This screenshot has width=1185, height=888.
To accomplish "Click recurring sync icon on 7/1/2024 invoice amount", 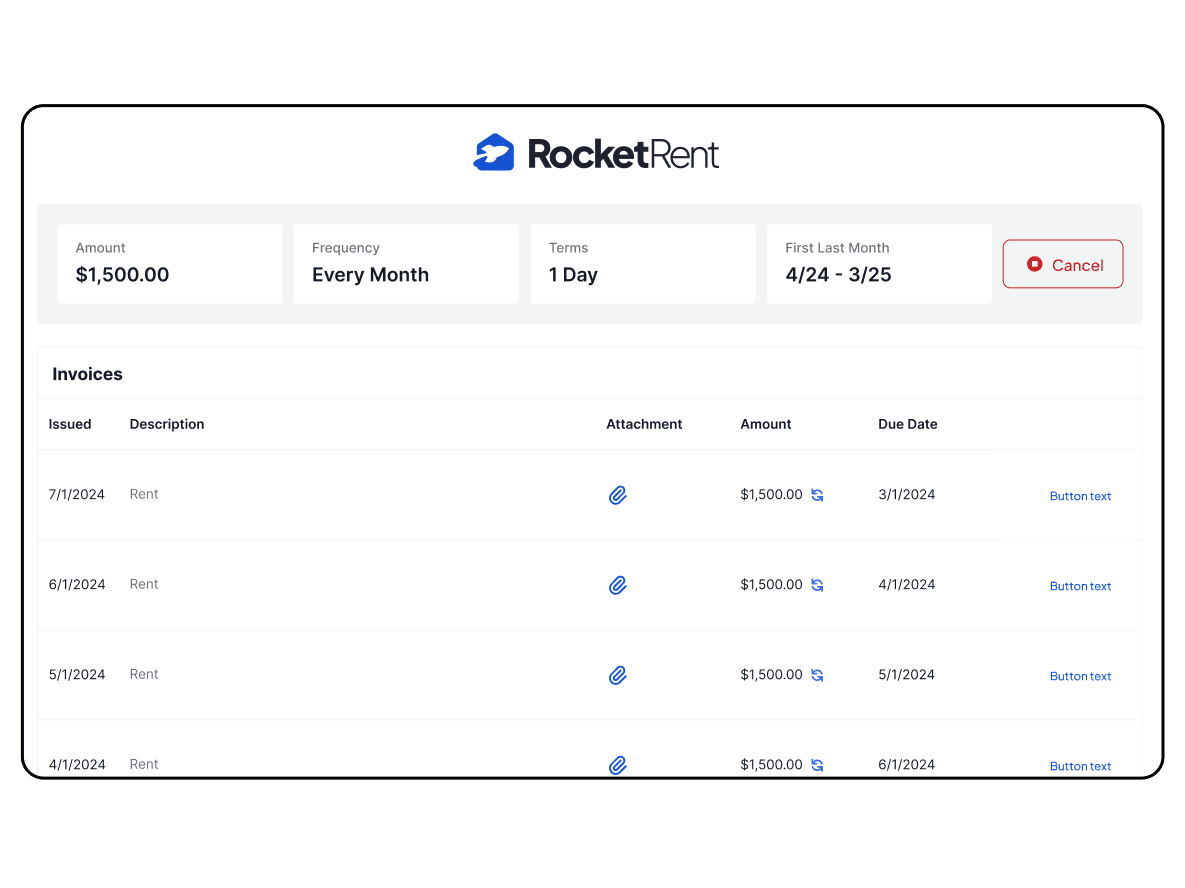I will tap(817, 495).
